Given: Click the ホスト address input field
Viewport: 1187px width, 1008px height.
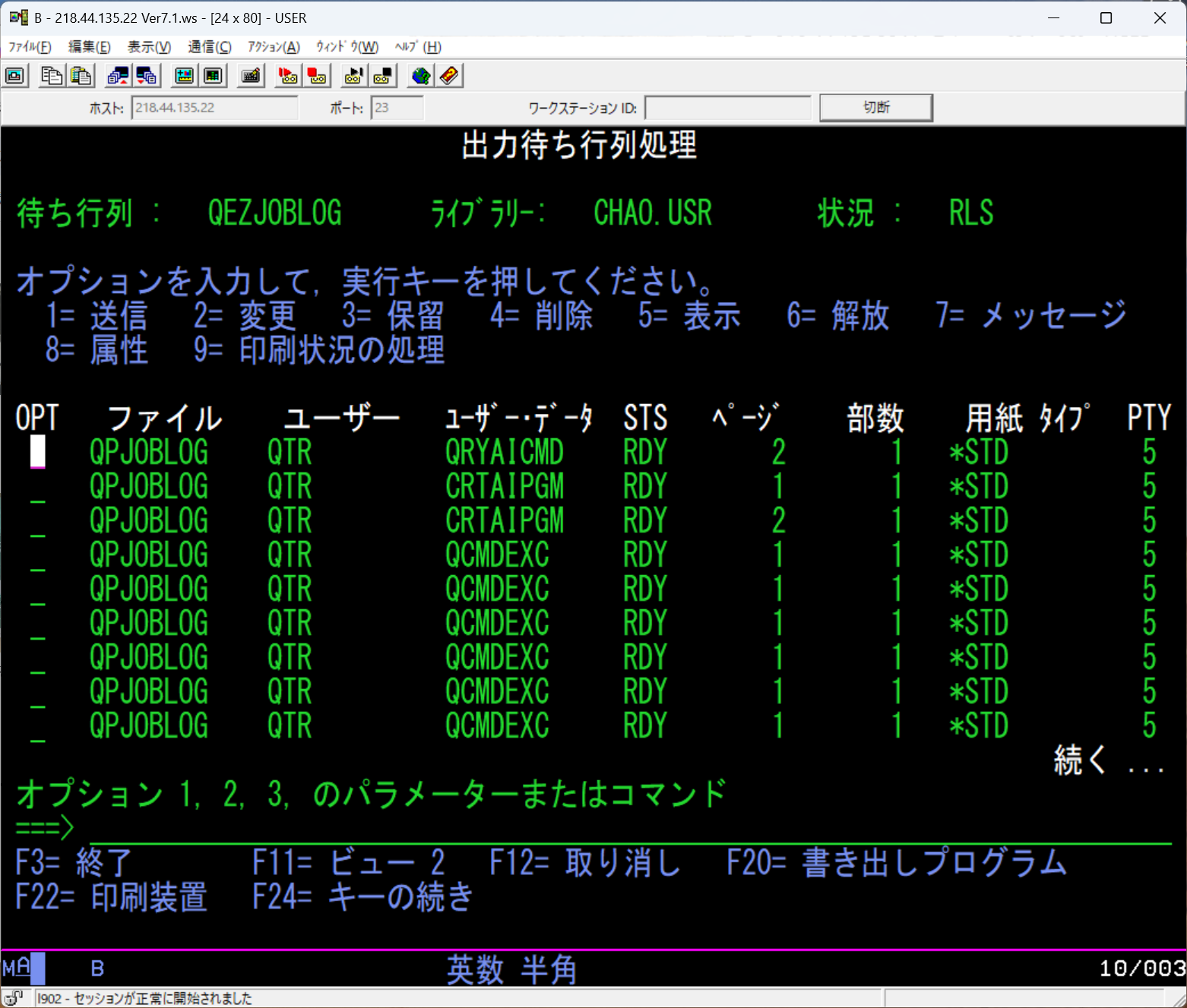Looking at the screenshot, I should (x=214, y=108).
